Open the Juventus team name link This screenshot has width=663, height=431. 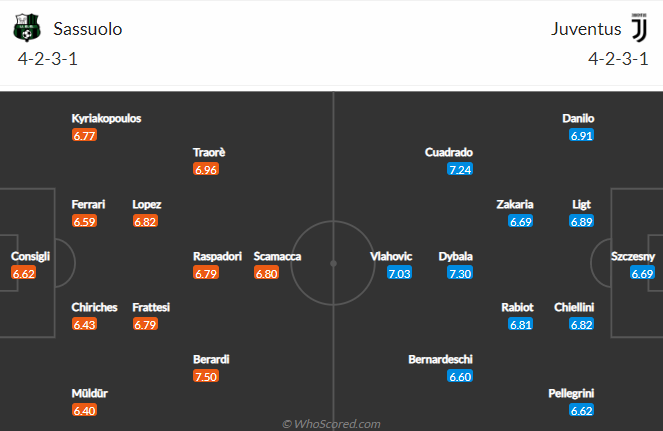(x=586, y=29)
